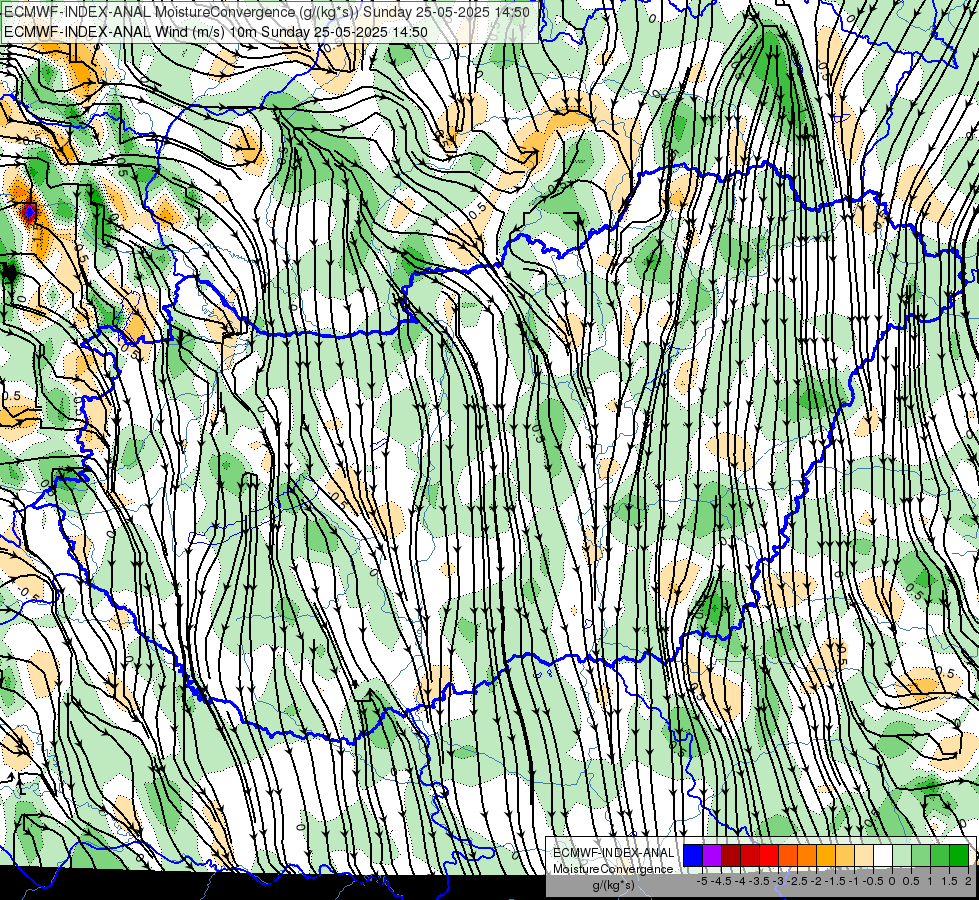
Task: Click the '-0.5' tick label in the legend
Action: coord(873,881)
